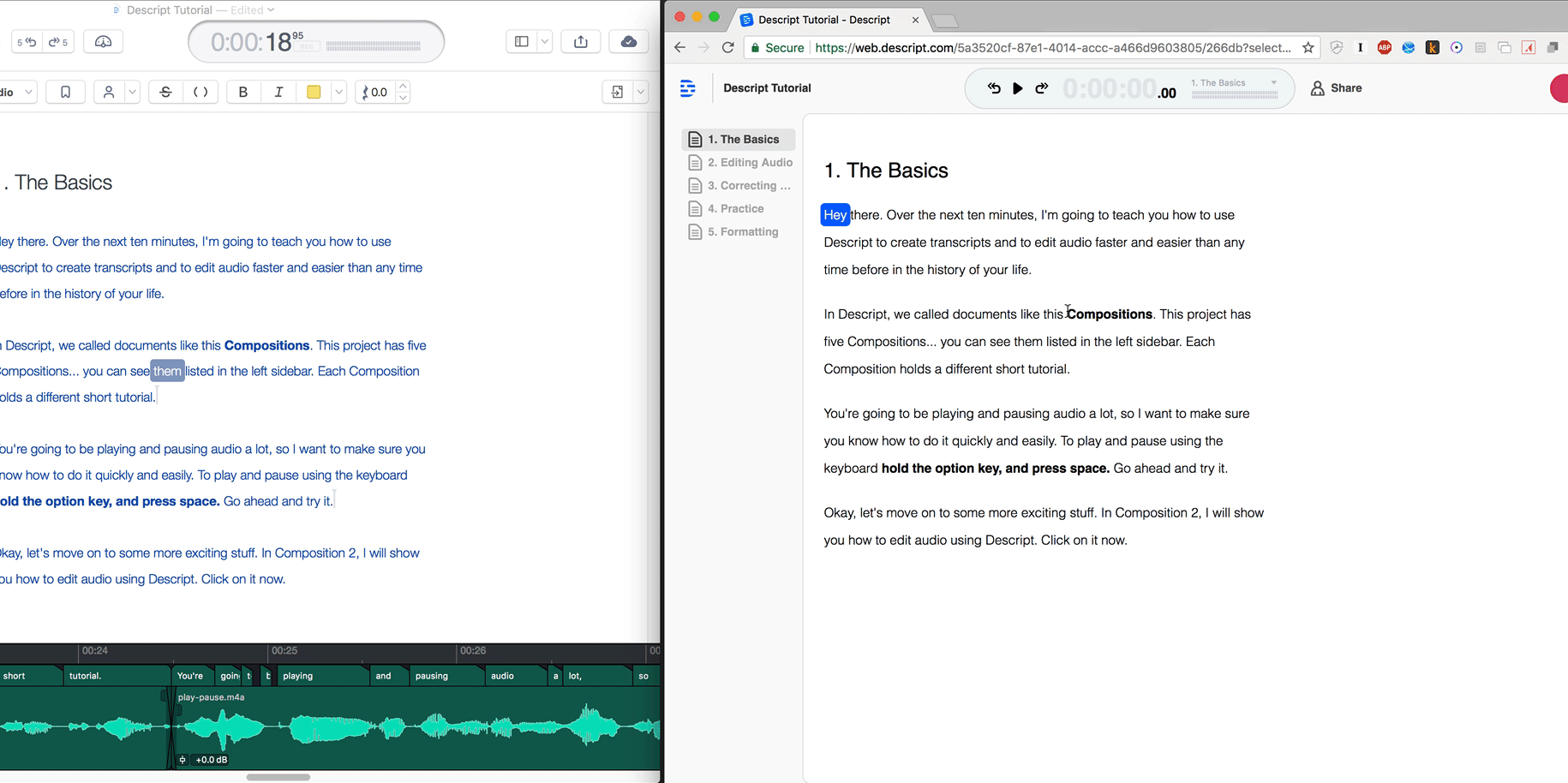Click the browser forward arrow

click(703, 48)
